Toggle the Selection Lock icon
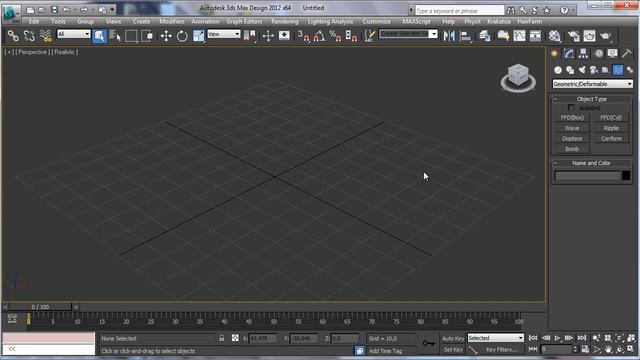This screenshot has height=360, width=640. [221, 338]
